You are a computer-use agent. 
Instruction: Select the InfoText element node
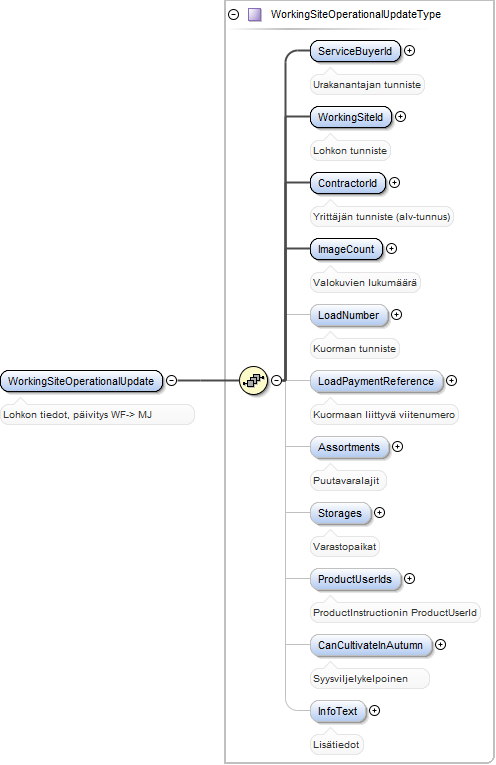(338, 711)
